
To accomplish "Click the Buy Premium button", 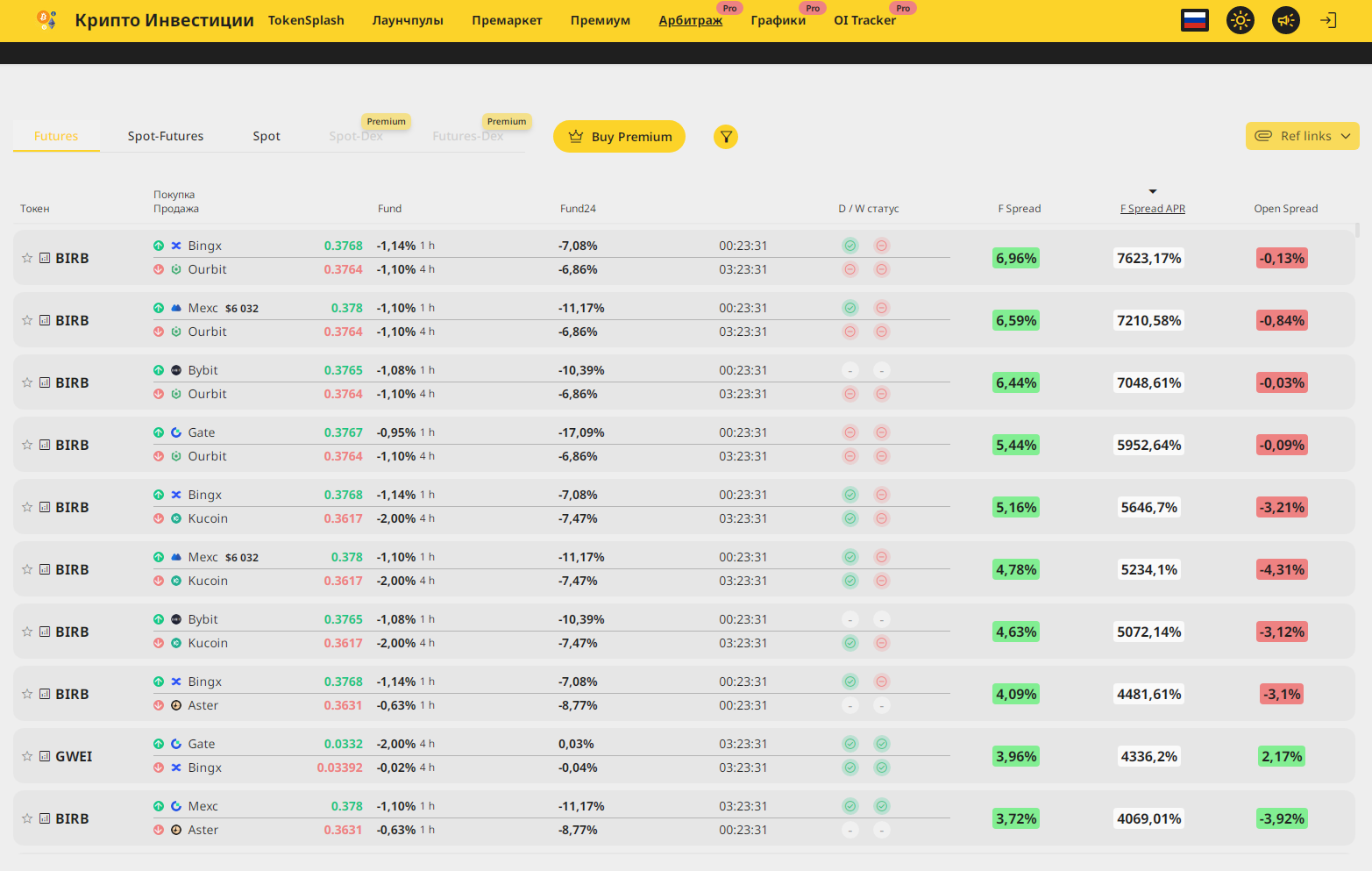I will (x=619, y=137).
